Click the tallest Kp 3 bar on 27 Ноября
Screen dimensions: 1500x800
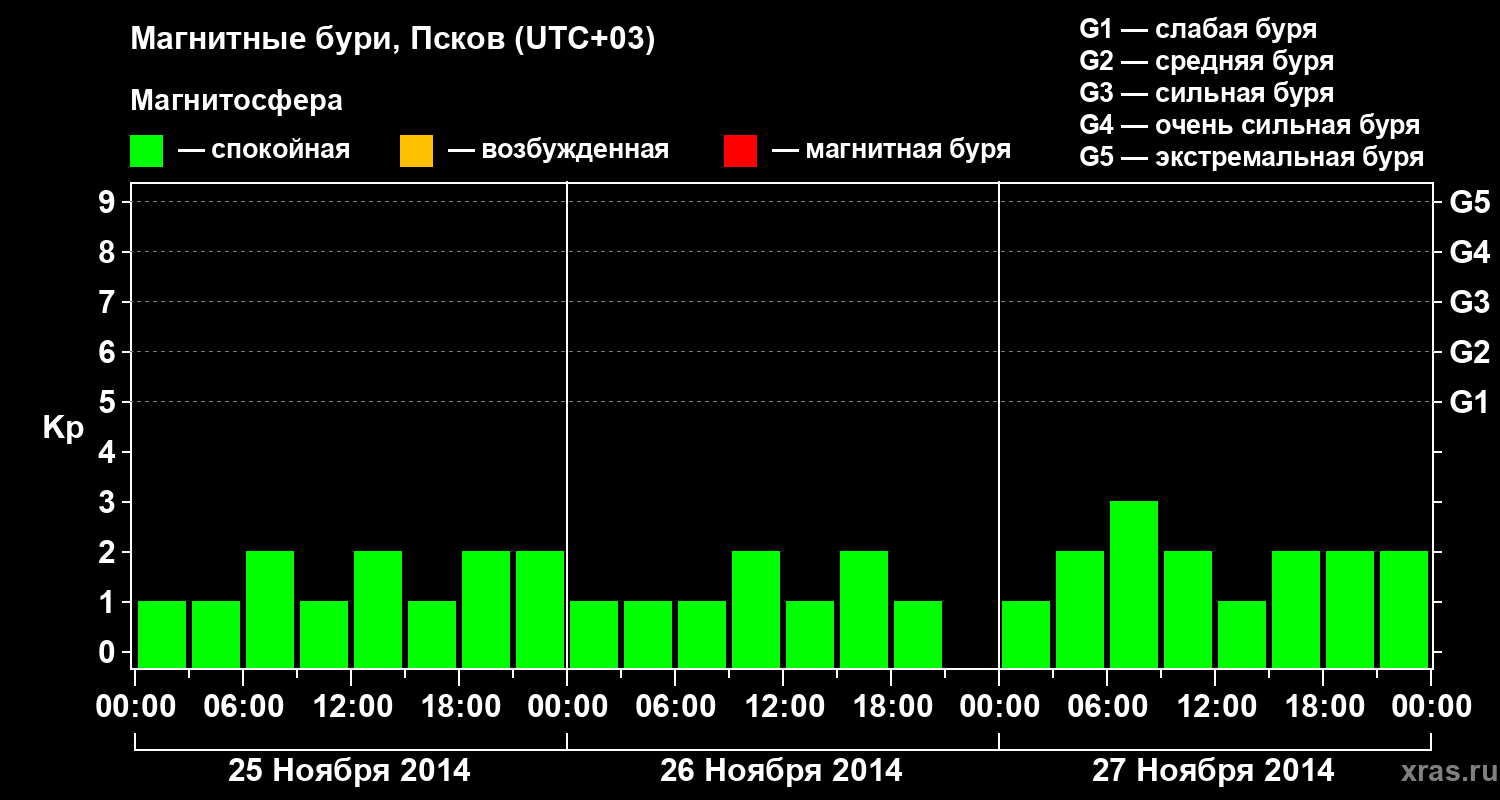(x=1134, y=584)
